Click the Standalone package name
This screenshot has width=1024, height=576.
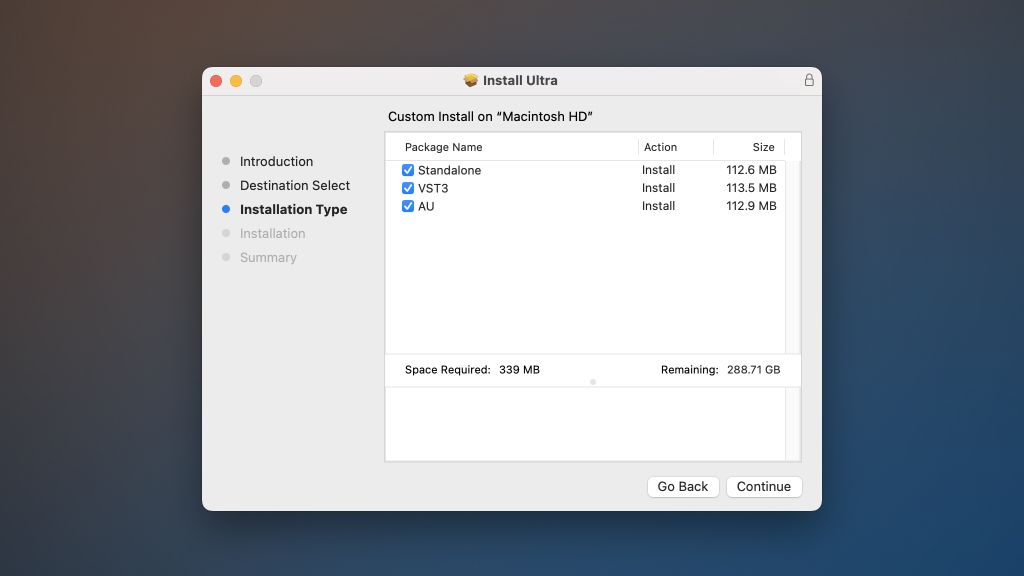[449, 170]
